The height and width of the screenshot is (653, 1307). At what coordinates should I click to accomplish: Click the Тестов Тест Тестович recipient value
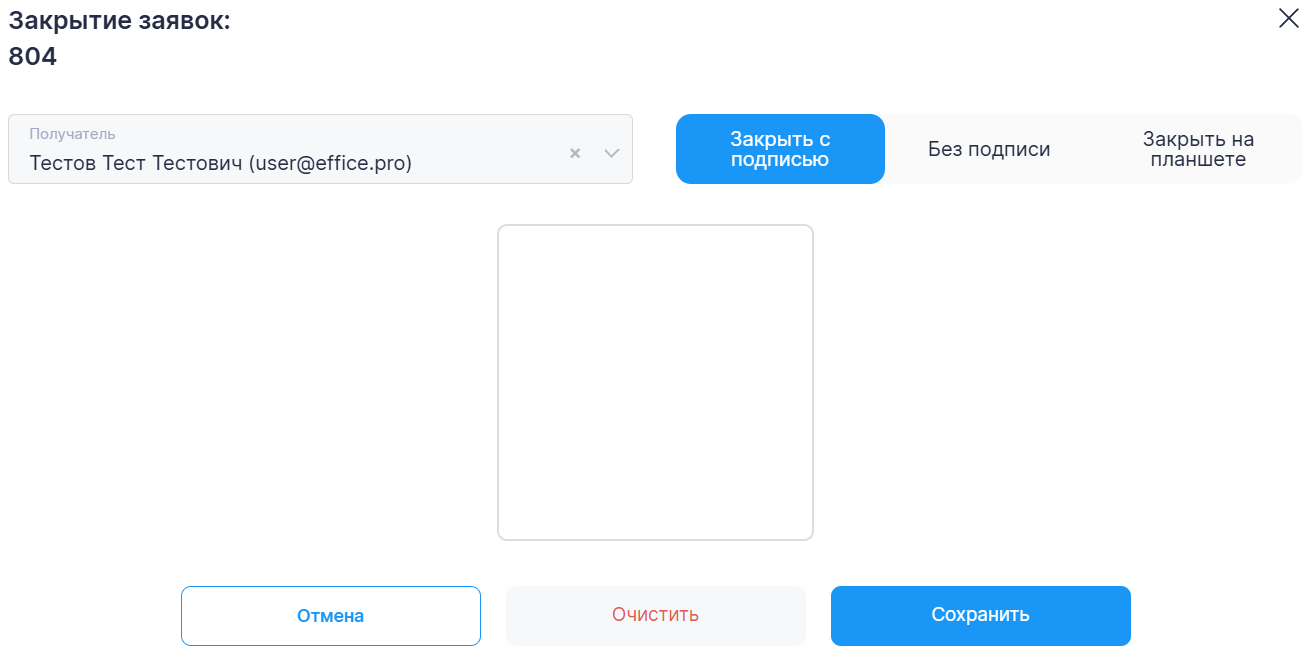point(136,163)
